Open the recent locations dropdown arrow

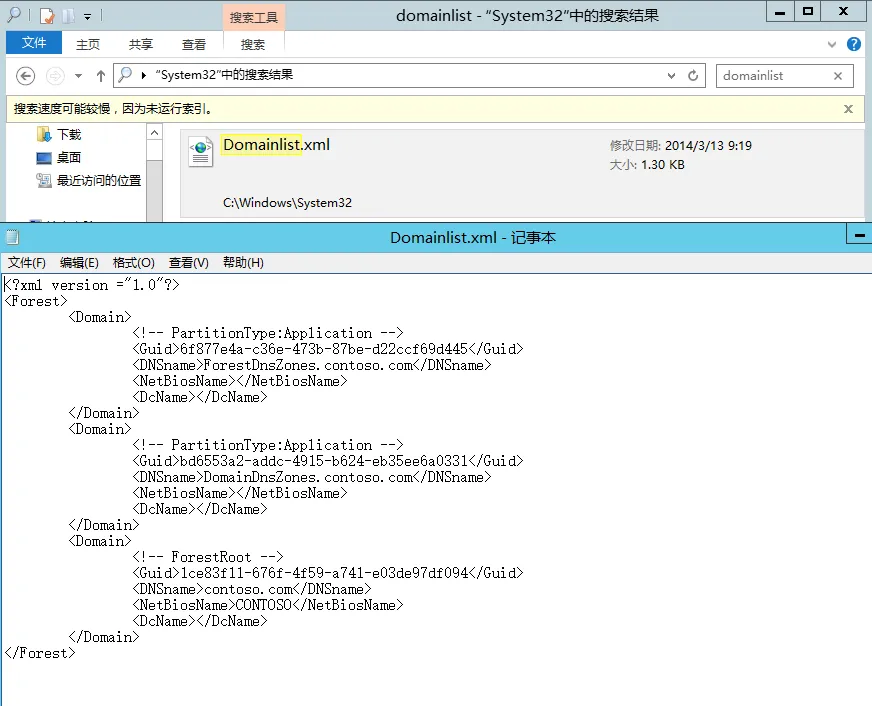click(x=79, y=76)
